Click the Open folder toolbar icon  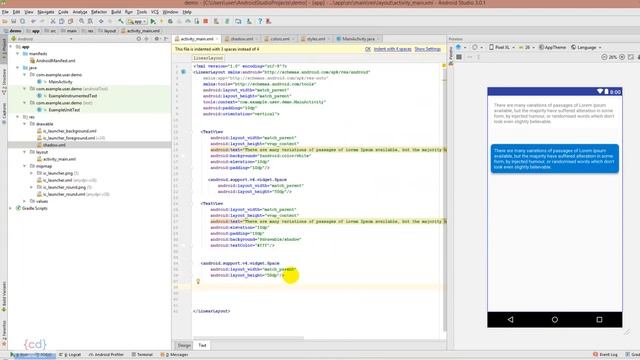[x=5, y=21]
